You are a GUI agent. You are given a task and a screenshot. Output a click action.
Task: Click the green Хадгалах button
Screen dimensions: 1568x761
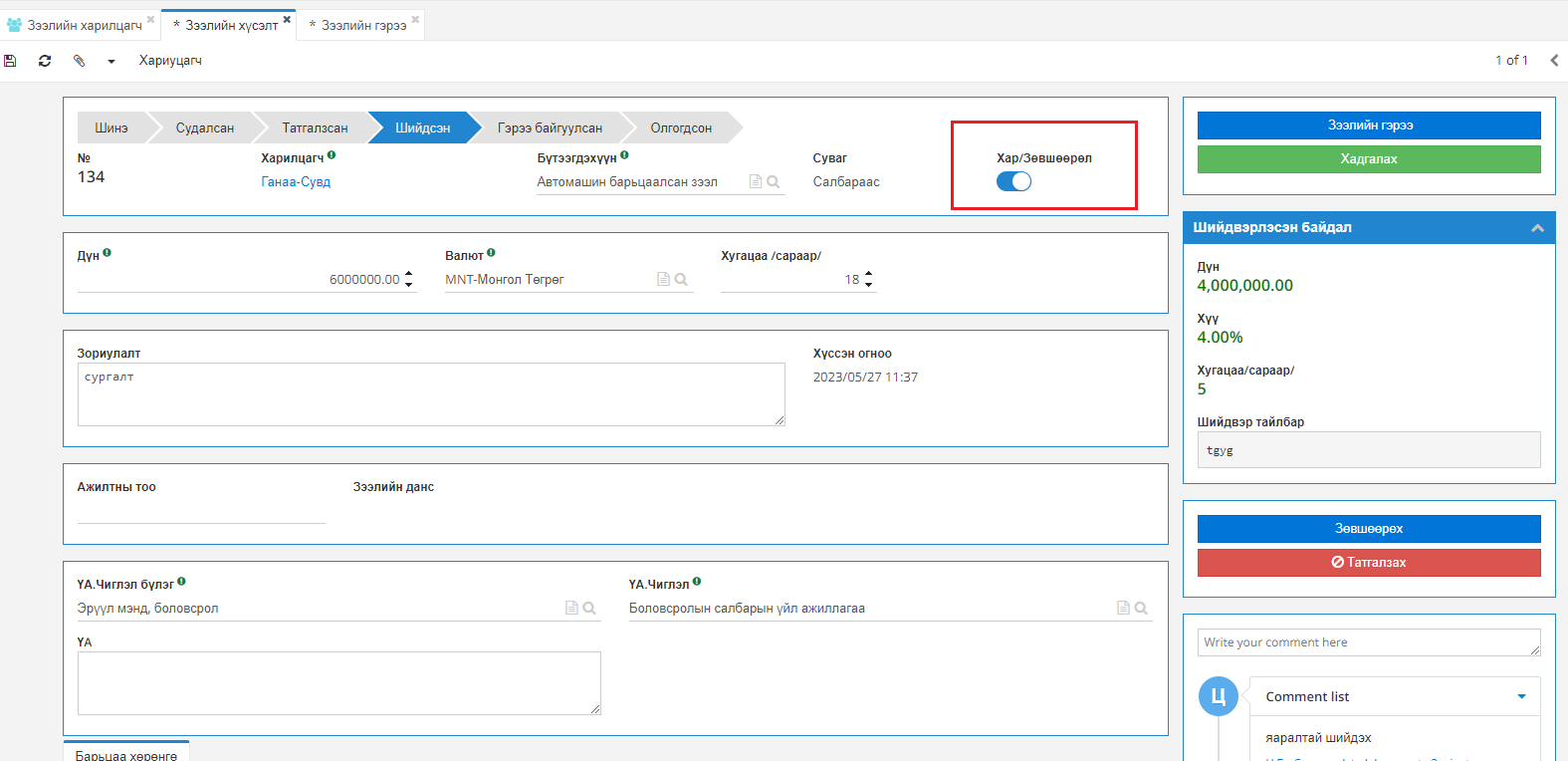(1369, 159)
